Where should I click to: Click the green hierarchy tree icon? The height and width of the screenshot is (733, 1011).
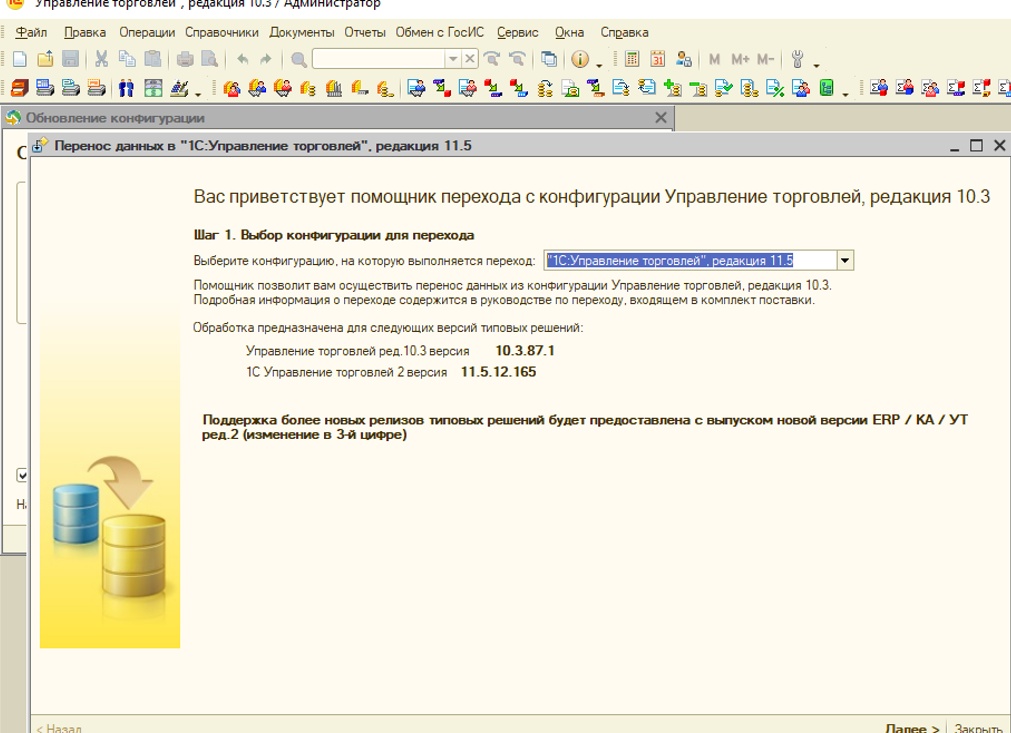(x=827, y=88)
